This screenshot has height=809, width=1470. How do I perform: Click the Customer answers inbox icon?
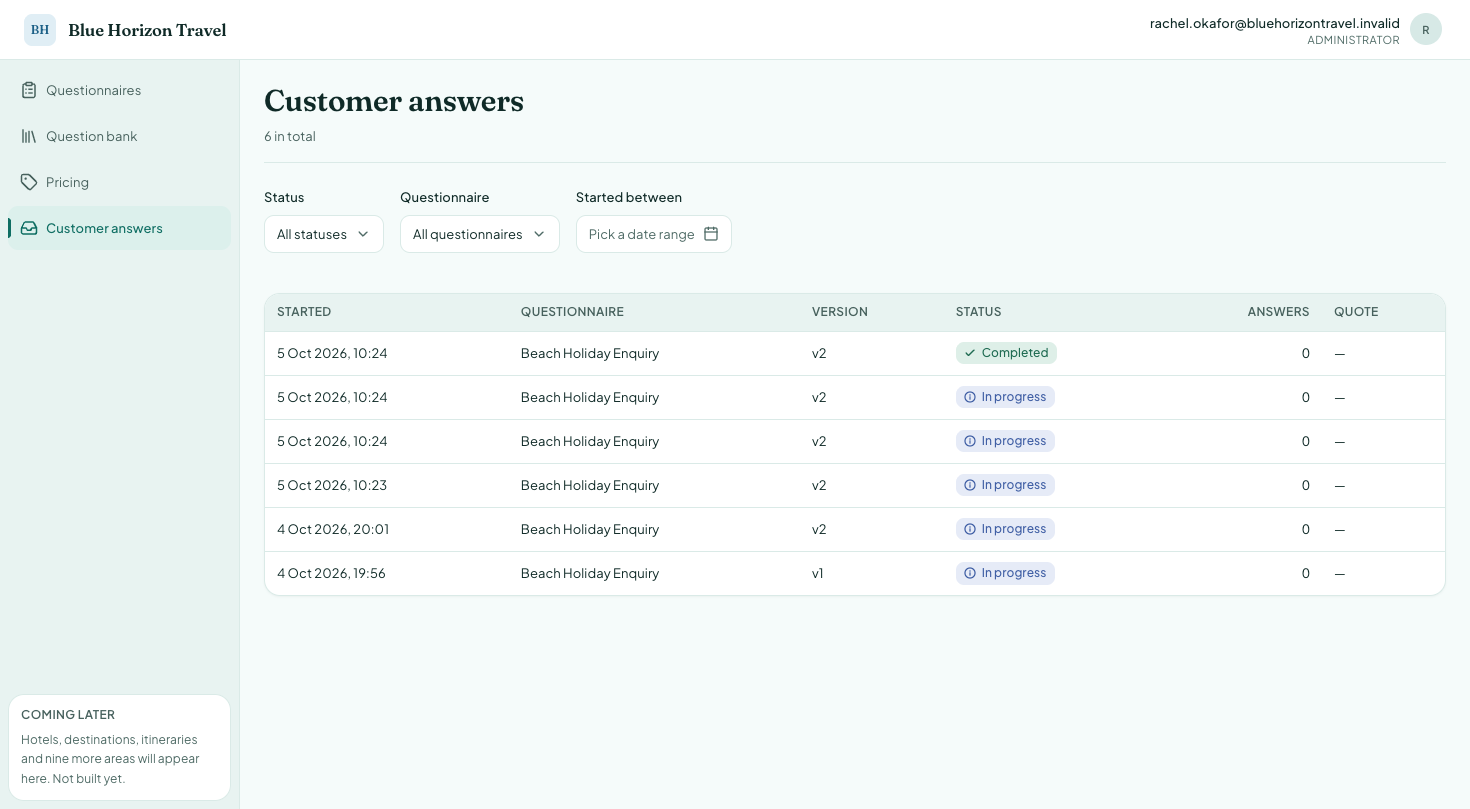pos(29,228)
